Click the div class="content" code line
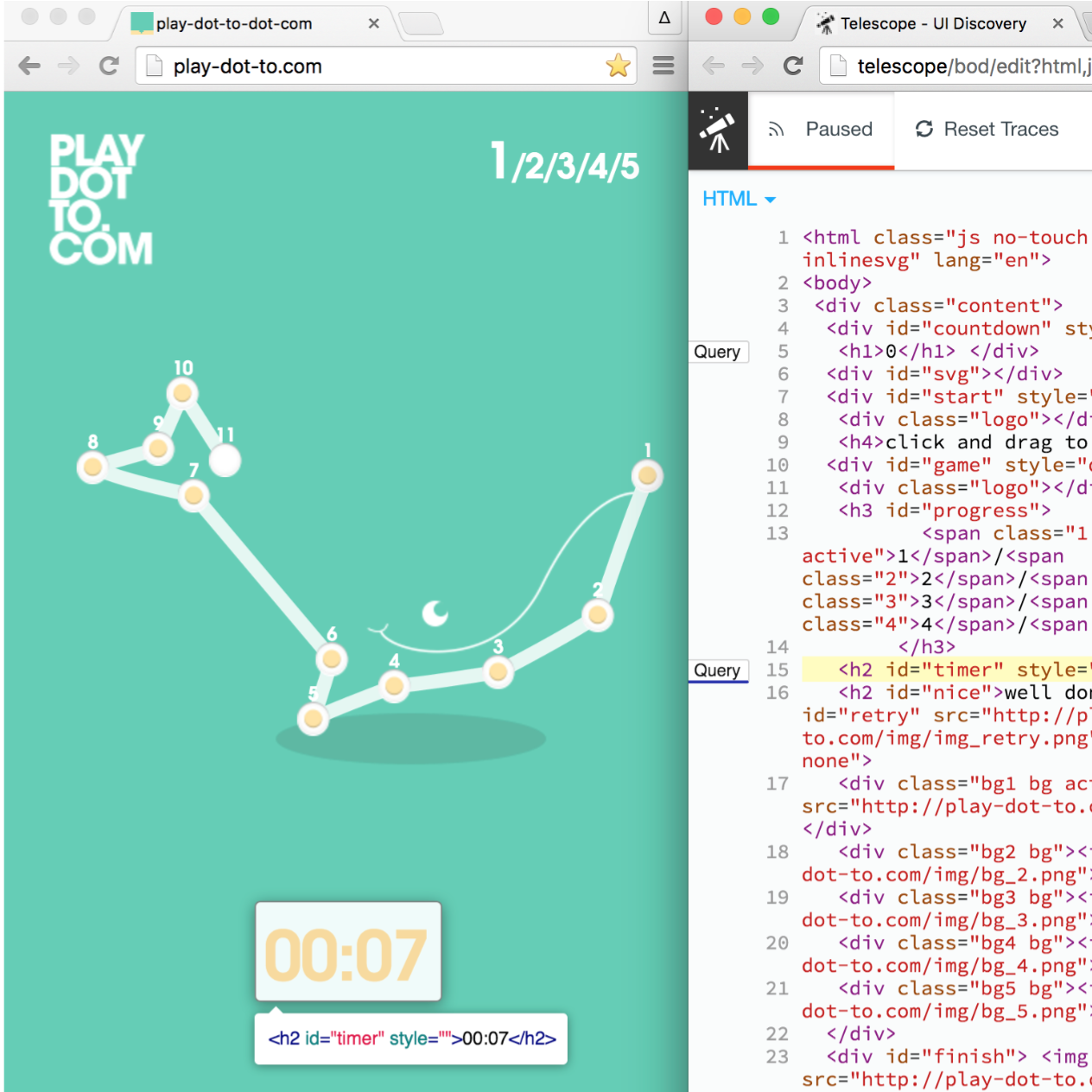This screenshot has width=1092, height=1092. [938, 306]
